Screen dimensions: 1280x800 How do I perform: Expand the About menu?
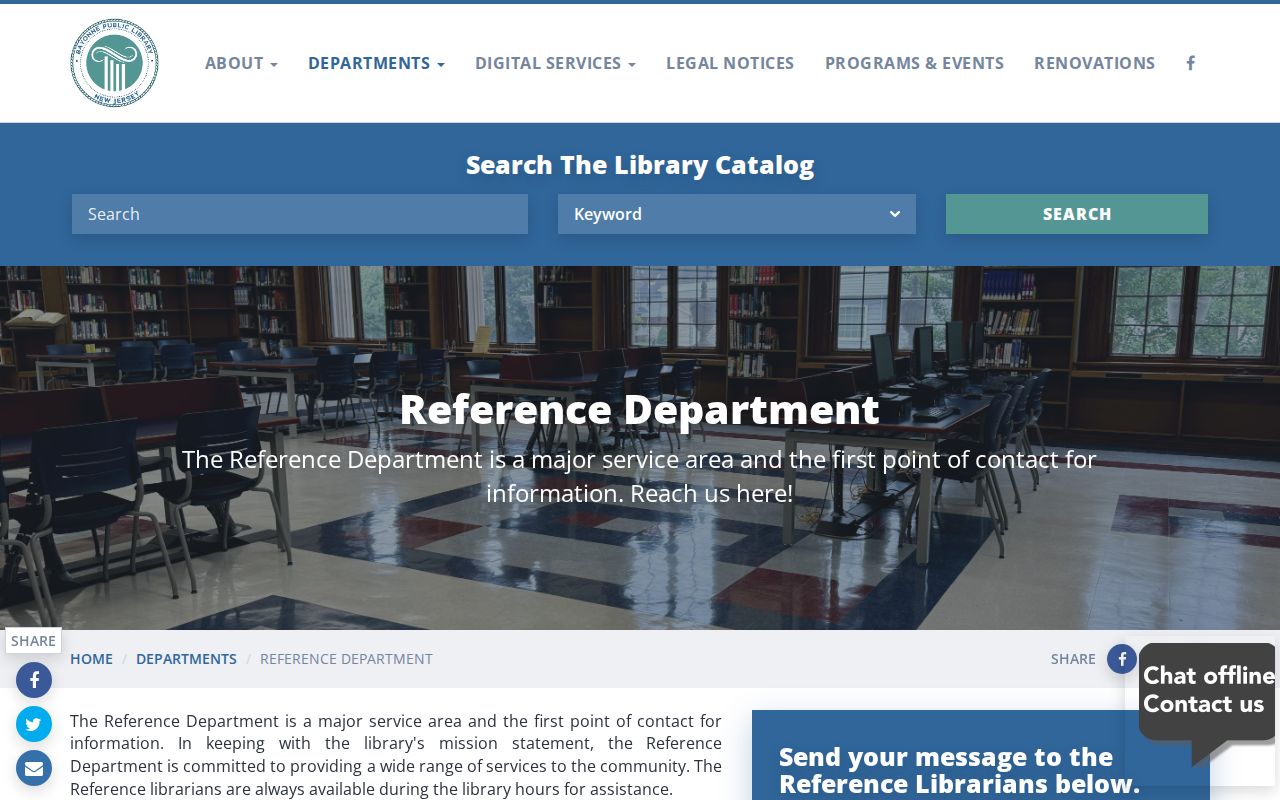coord(241,63)
